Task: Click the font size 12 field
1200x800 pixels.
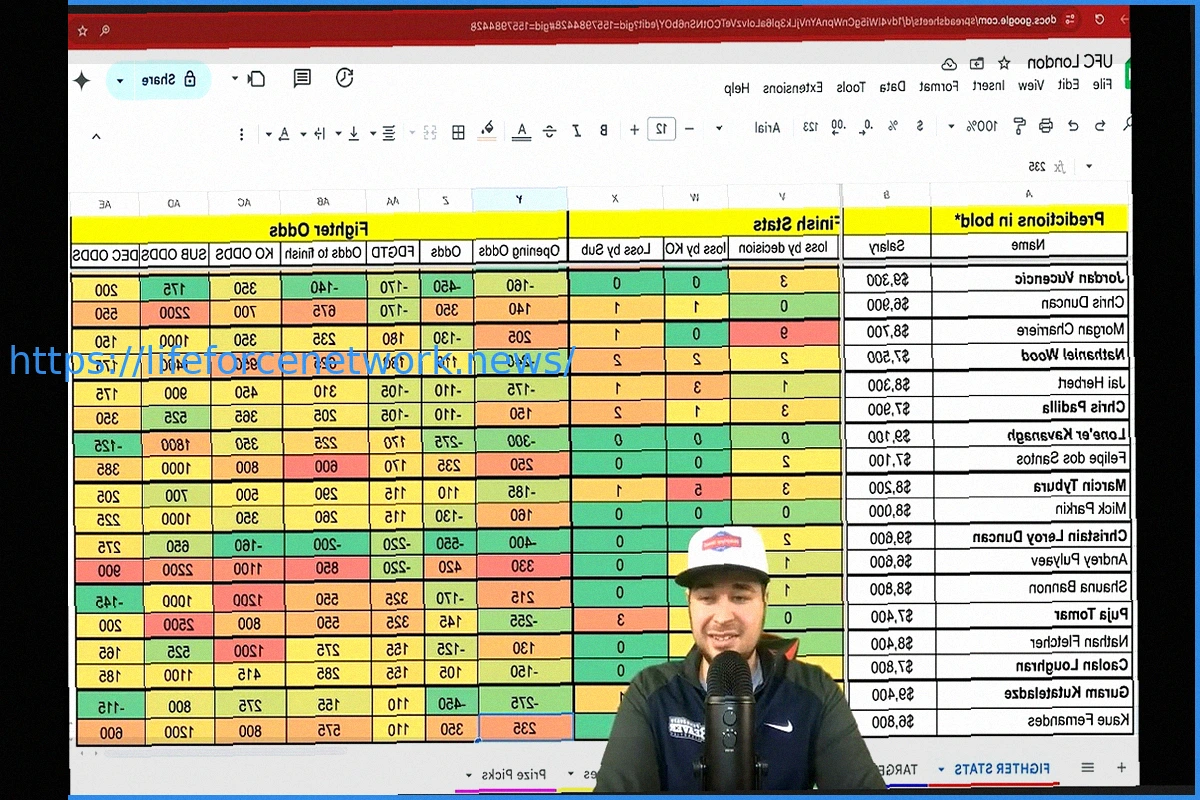Action: click(661, 129)
